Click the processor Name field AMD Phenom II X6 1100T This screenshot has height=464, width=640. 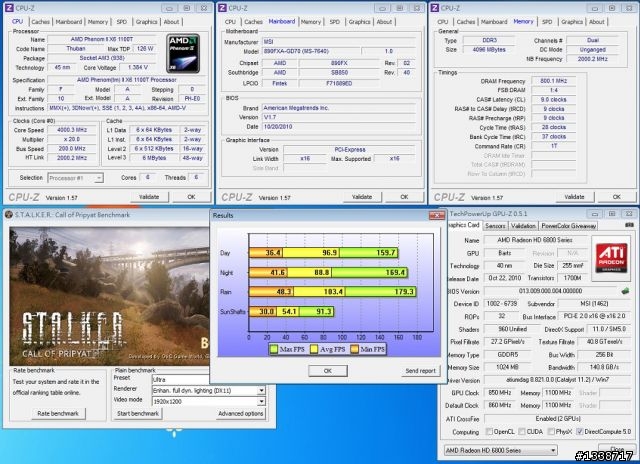(x=102, y=39)
